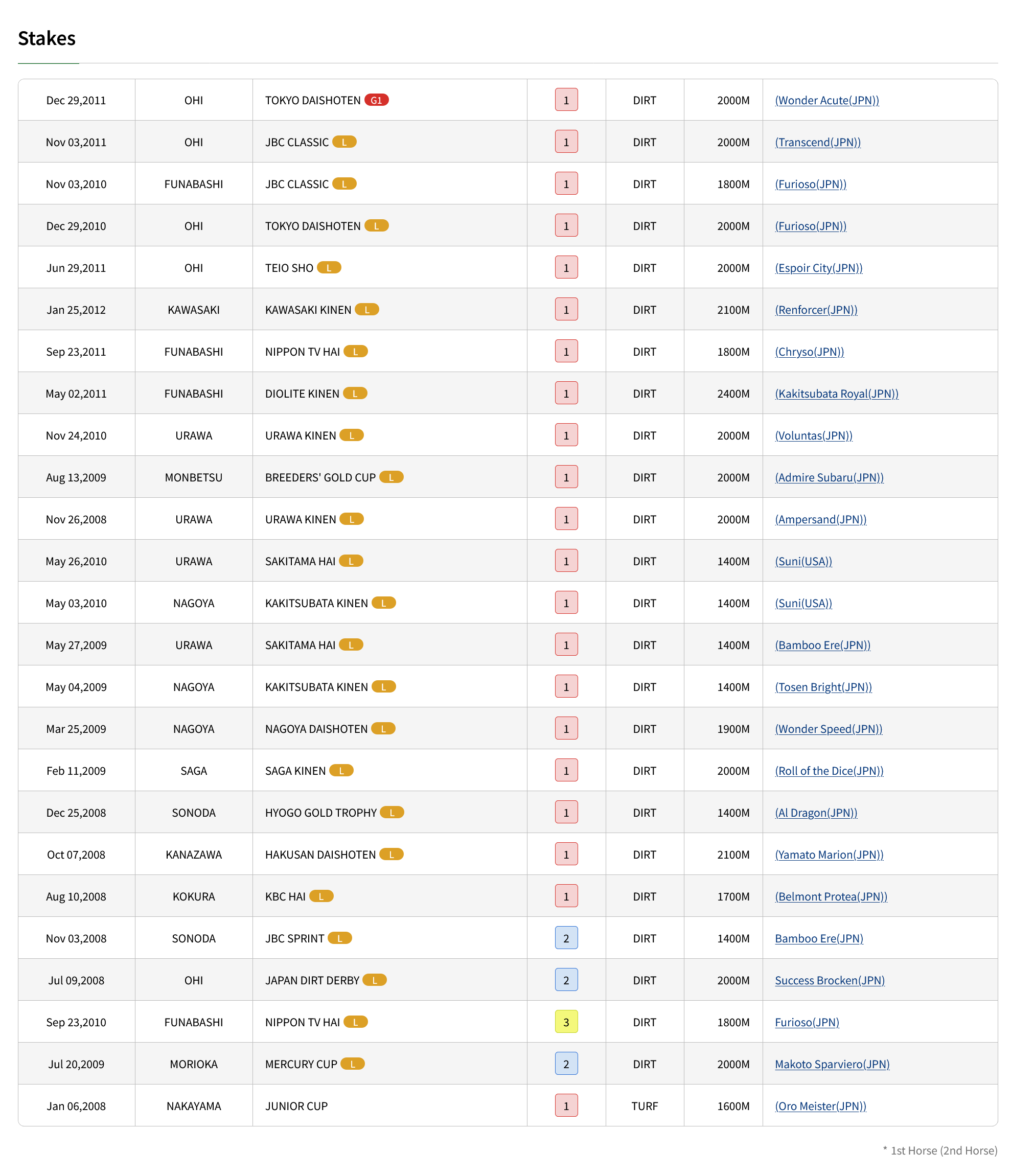
Task: Click the L badge beside Kawasaki Kinen
Action: [x=366, y=309]
